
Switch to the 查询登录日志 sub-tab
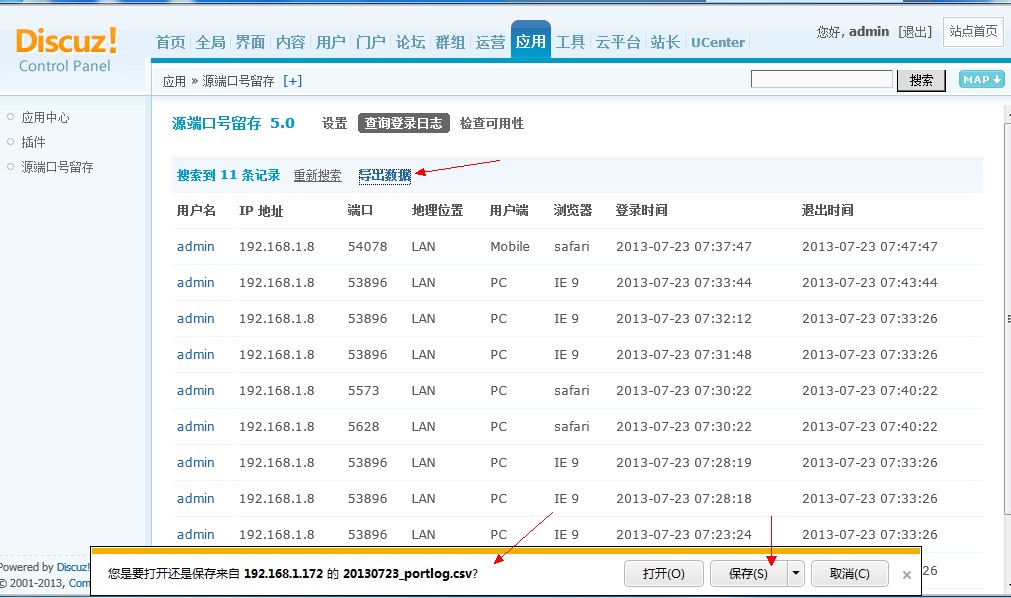404,123
